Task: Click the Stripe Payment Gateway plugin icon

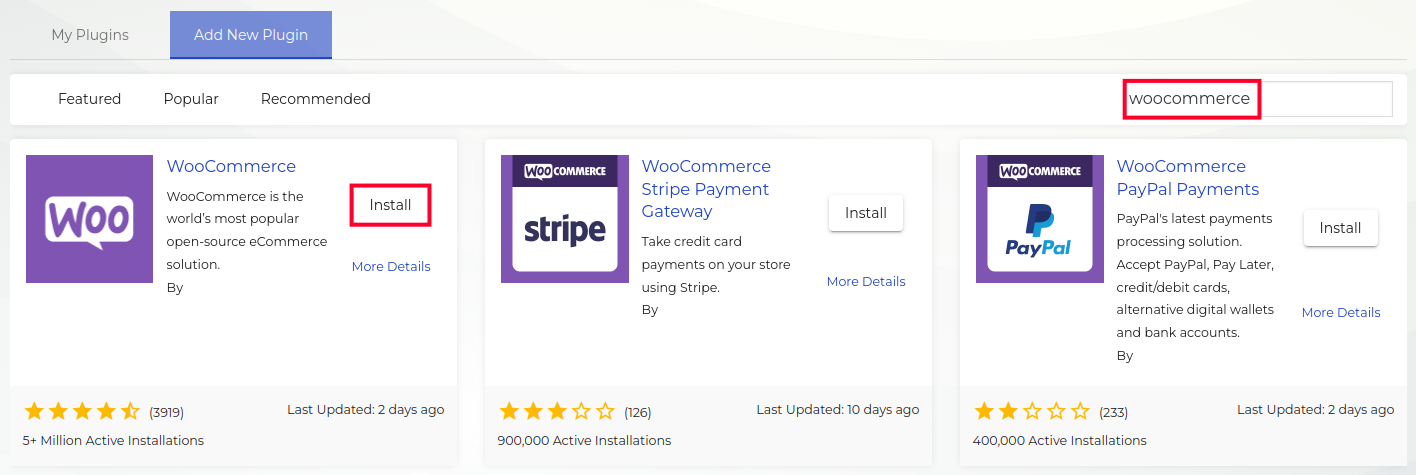Action: (x=564, y=219)
